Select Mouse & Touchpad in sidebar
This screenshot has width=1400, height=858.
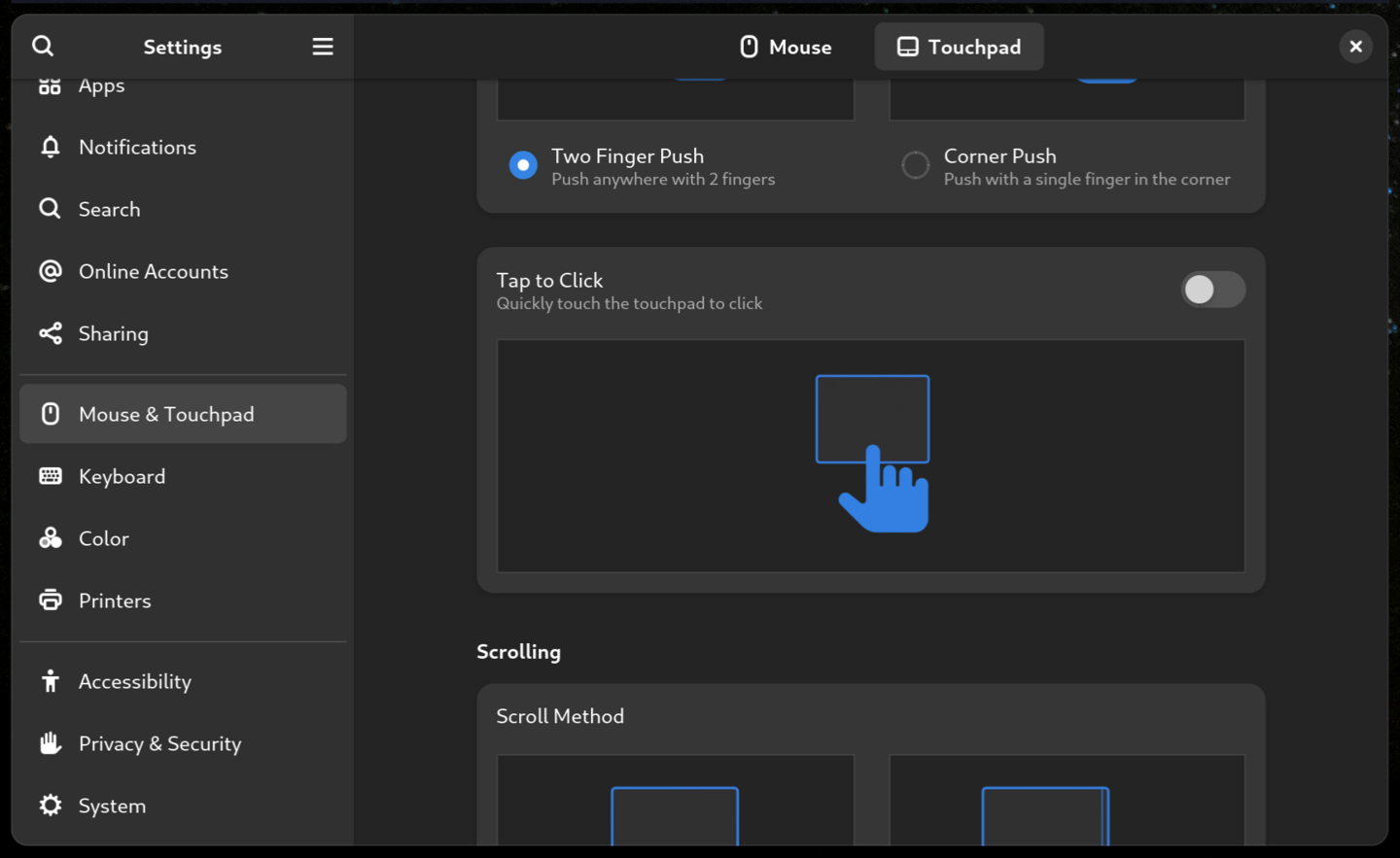(x=183, y=414)
